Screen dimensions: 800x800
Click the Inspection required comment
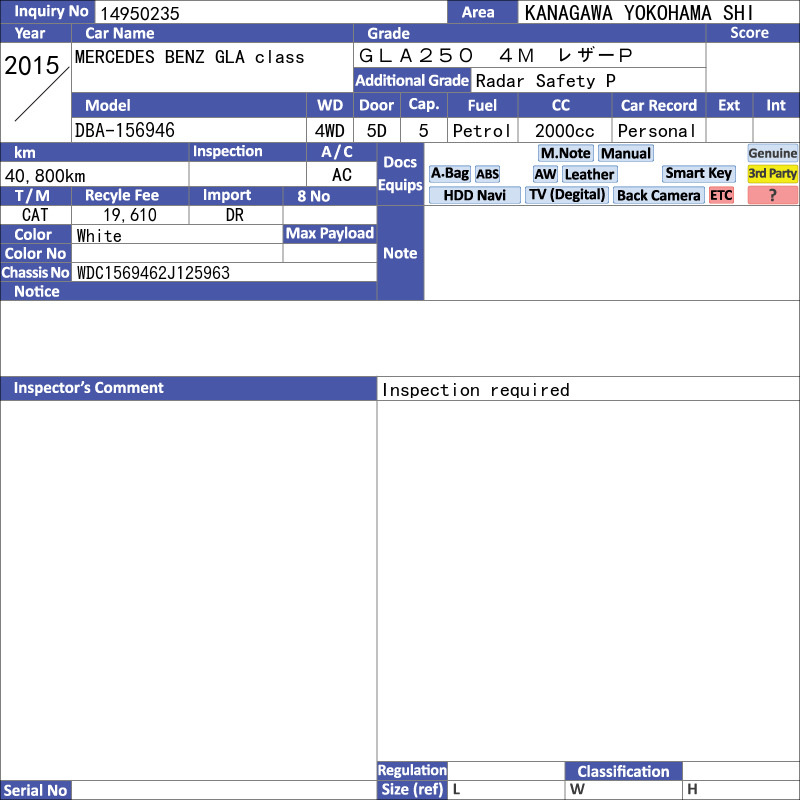click(x=476, y=390)
